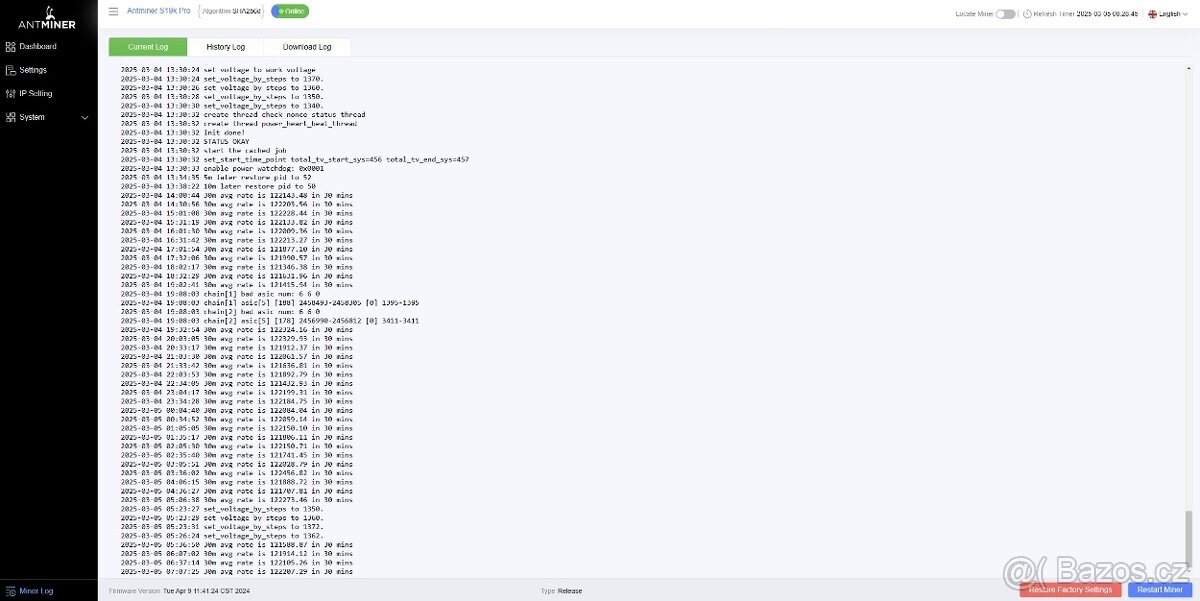Click the Restart Miner button

pyautogui.click(x=1160, y=590)
